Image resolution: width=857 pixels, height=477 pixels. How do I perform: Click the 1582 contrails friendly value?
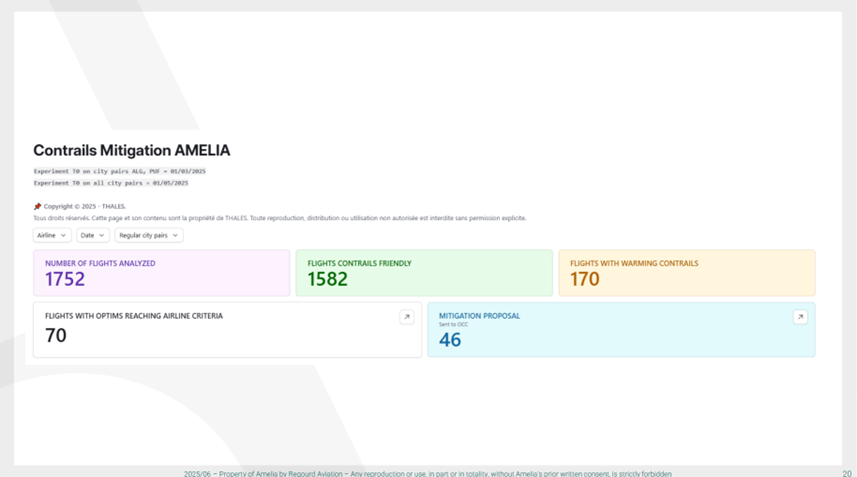click(327, 280)
